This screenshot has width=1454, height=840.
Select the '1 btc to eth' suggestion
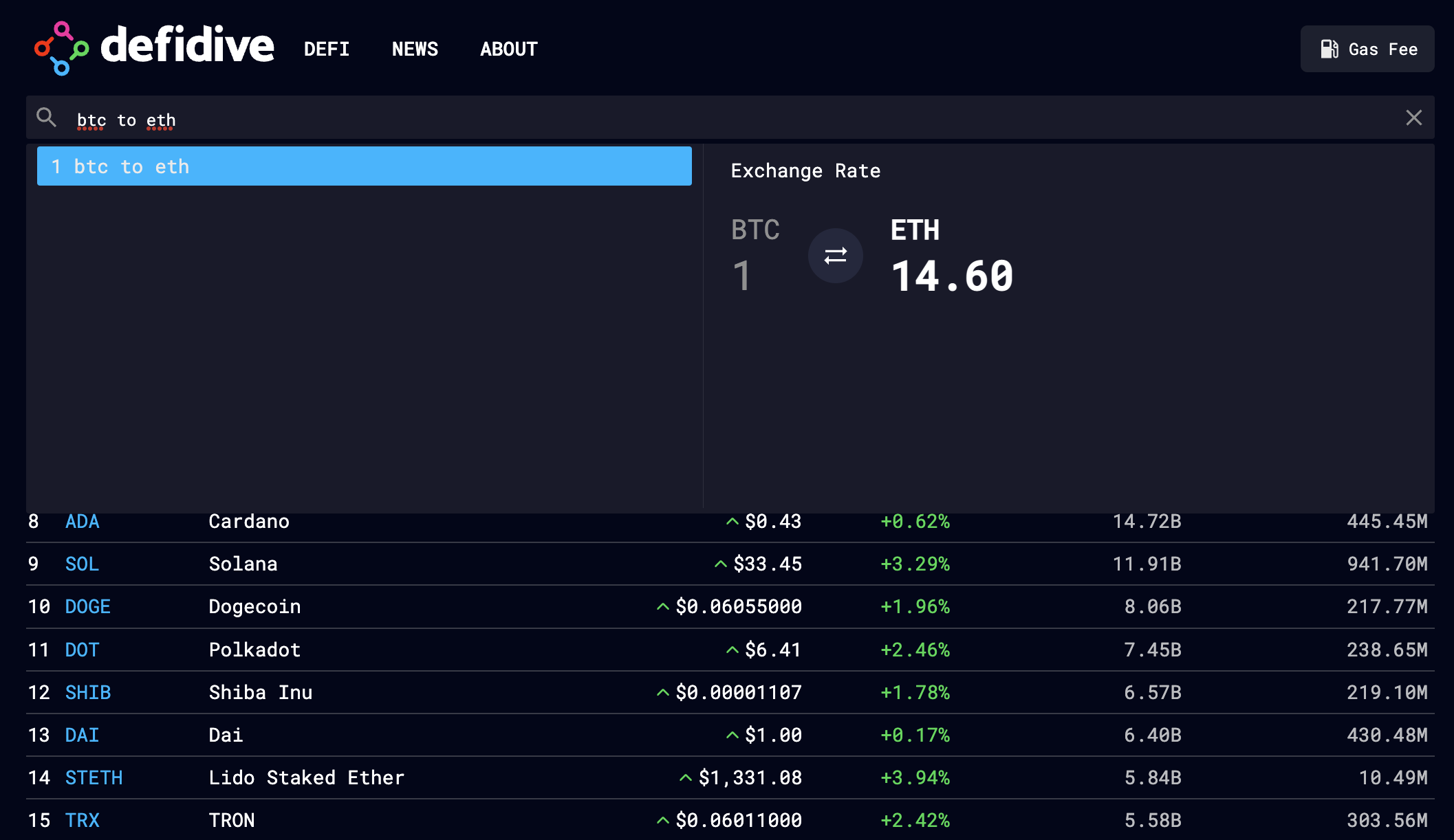coord(365,166)
